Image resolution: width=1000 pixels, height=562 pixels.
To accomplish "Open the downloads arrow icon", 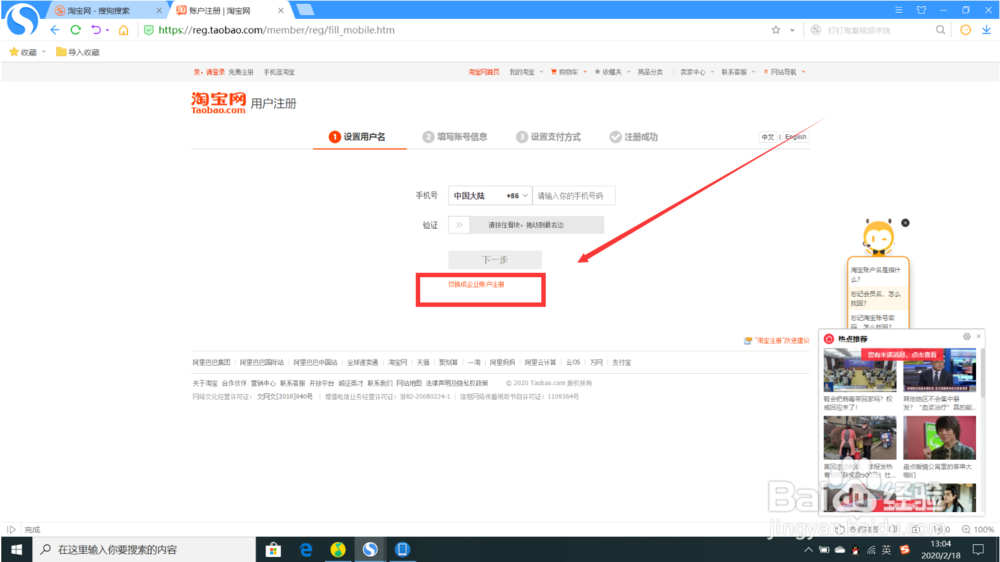I will click(987, 30).
